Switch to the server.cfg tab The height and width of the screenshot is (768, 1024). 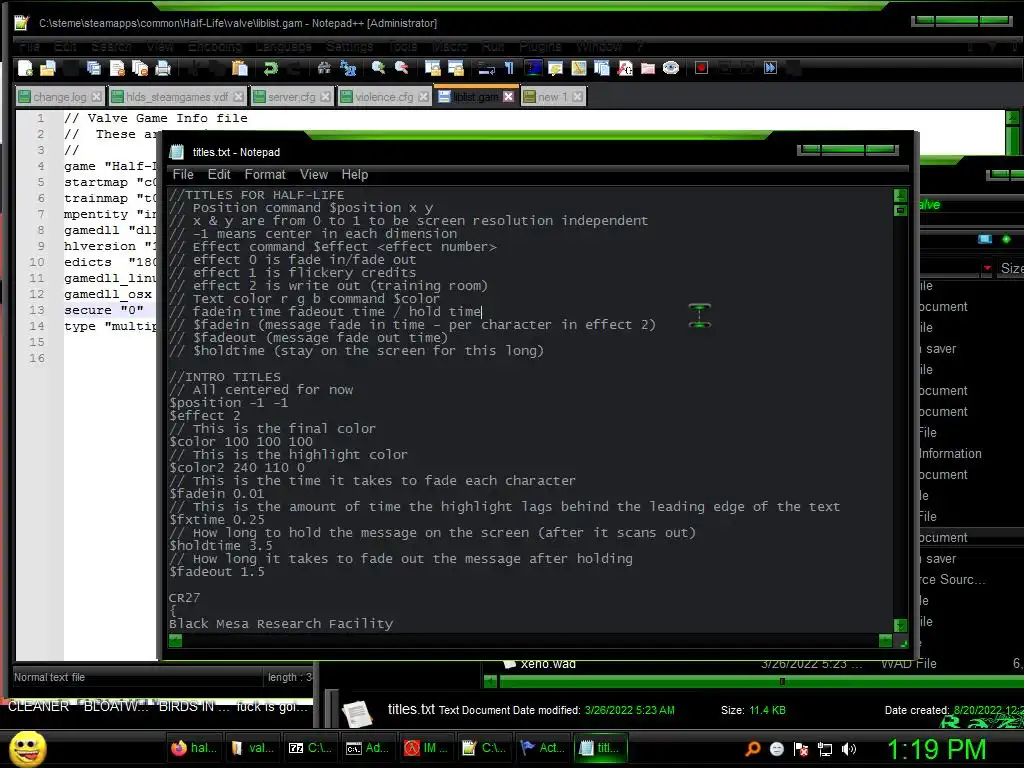tap(291, 97)
